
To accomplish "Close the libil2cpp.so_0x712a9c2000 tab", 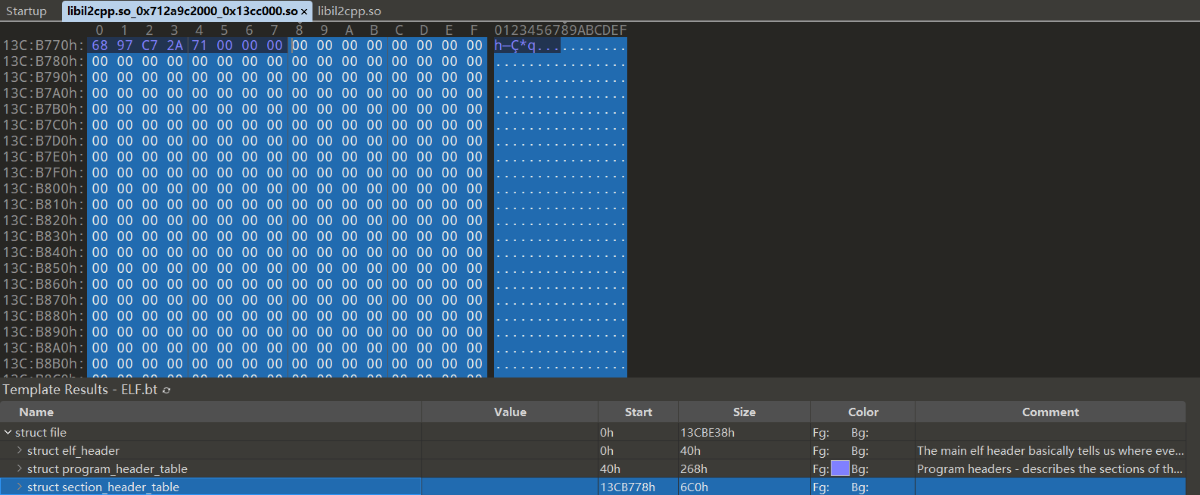I will tap(304, 11).
